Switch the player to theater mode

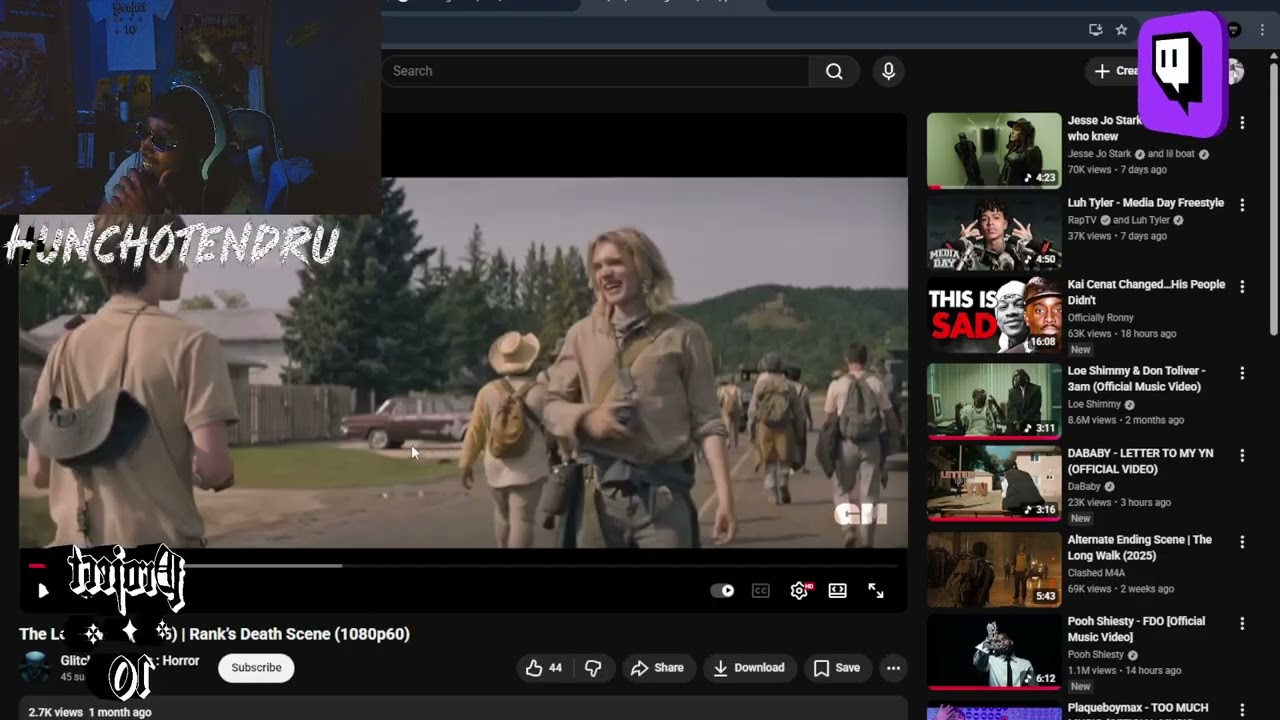(x=838, y=591)
